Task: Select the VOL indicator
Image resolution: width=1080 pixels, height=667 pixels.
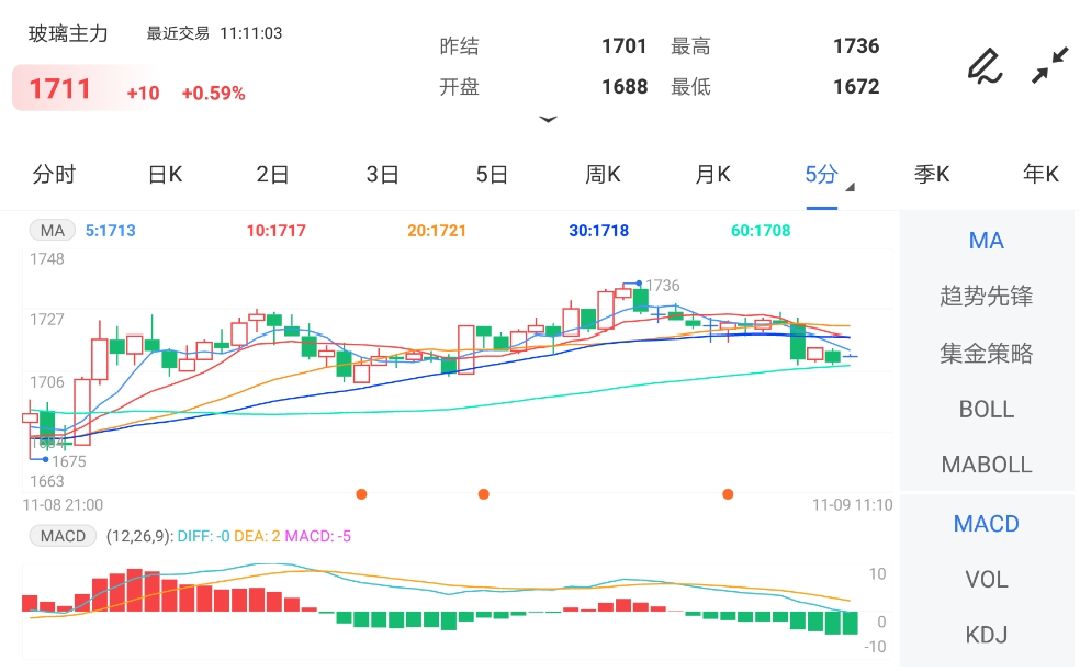Action: [986, 579]
